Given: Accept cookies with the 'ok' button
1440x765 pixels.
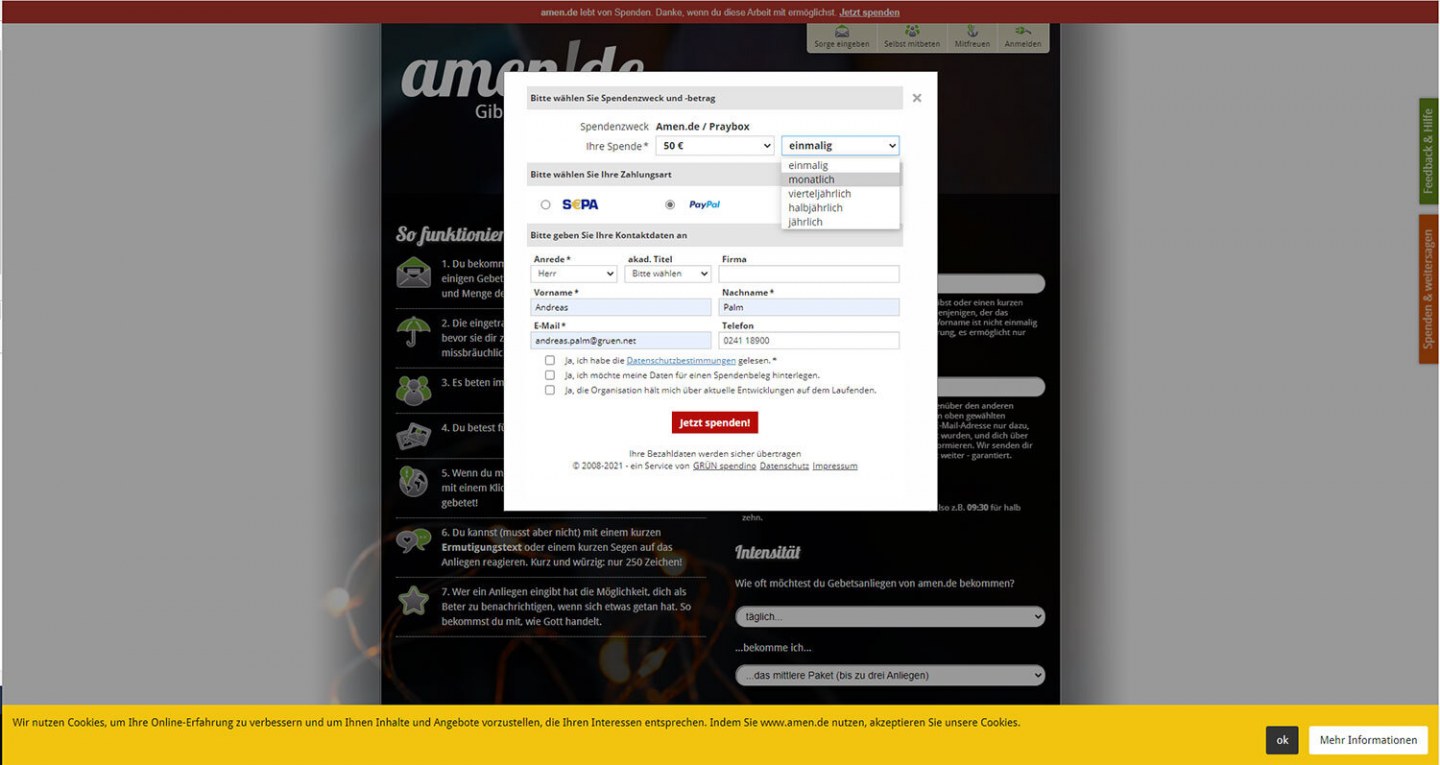Looking at the screenshot, I should 1282,740.
